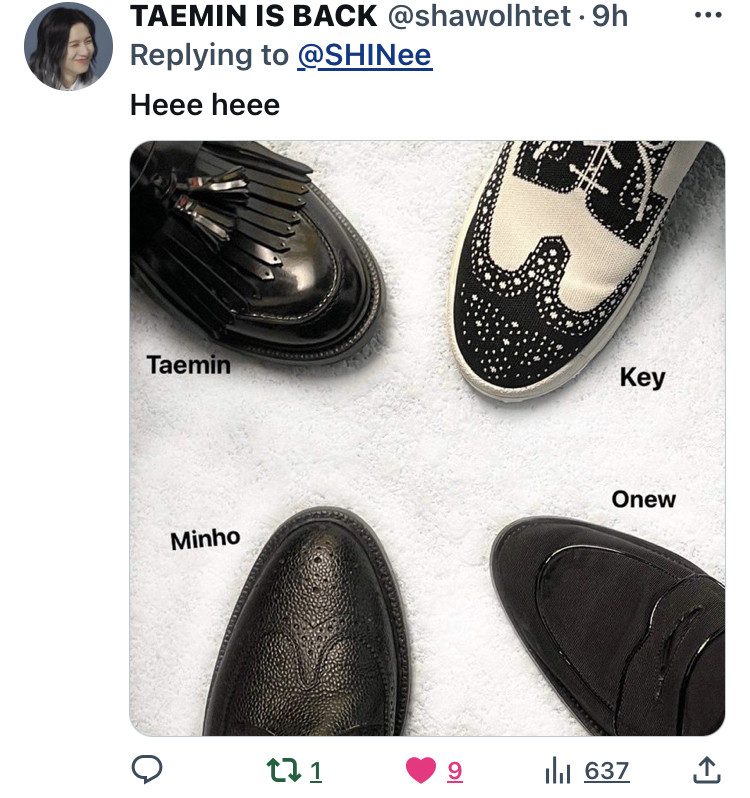
Task: Tap the share upload icon
Action: (x=707, y=770)
